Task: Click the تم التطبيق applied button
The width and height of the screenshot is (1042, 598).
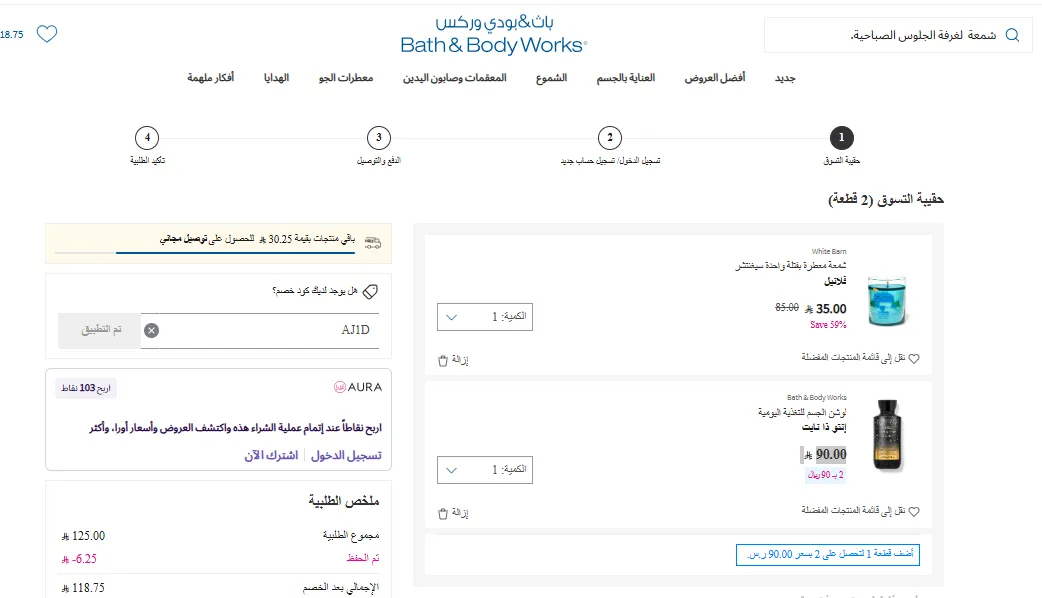Action: click(x=100, y=330)
